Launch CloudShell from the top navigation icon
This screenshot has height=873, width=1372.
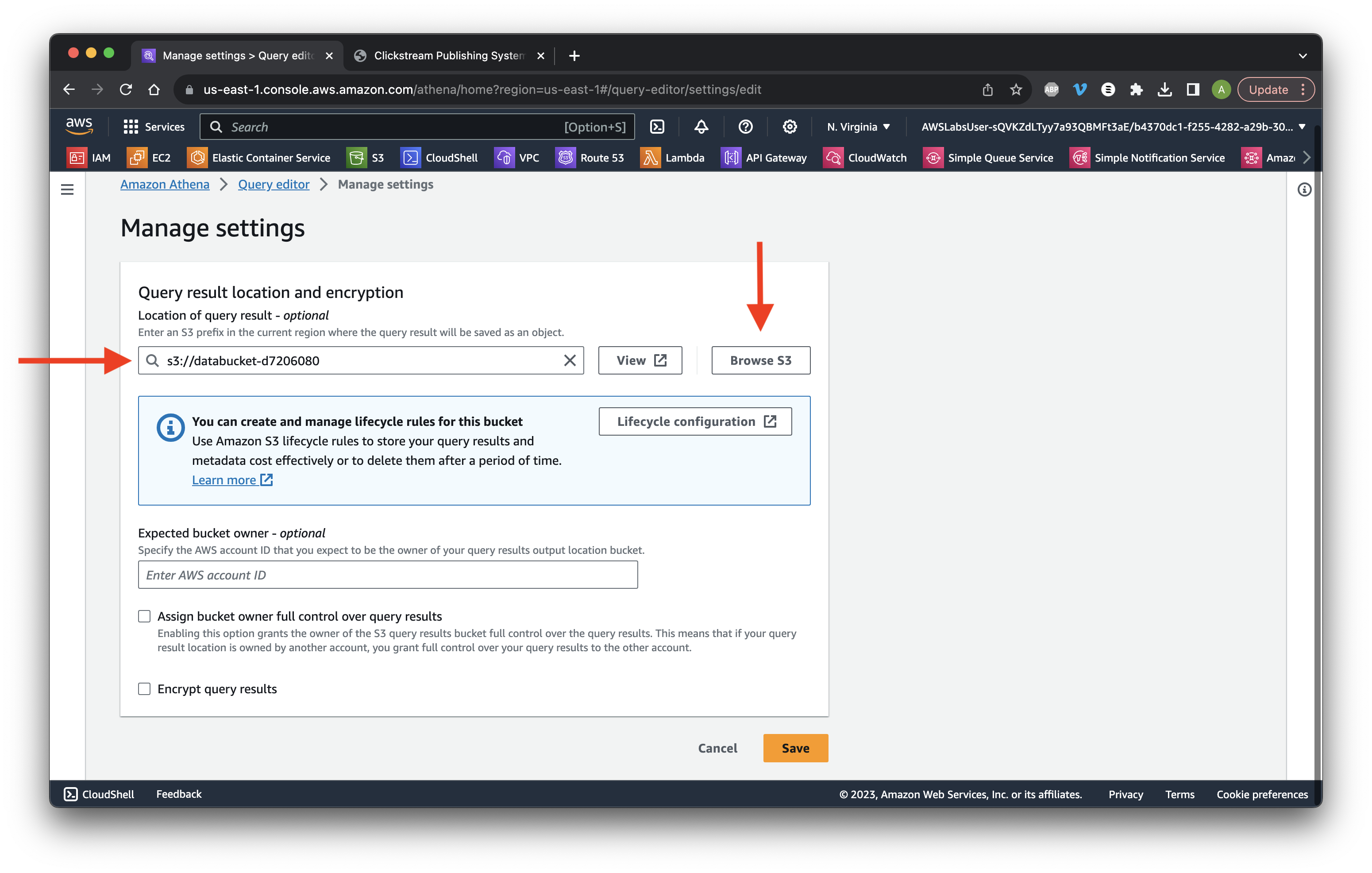click(657, 127)
